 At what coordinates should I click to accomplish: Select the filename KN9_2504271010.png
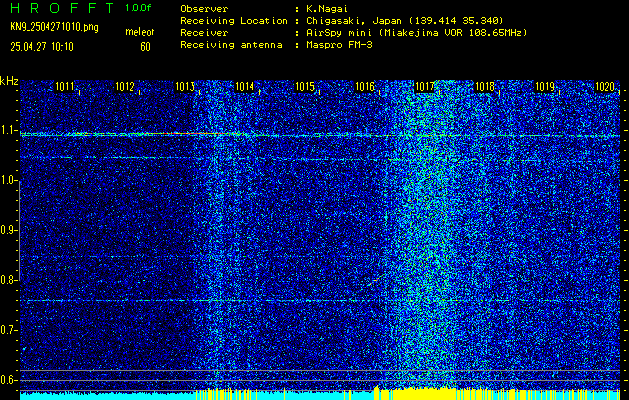click(x=54, y=27)
